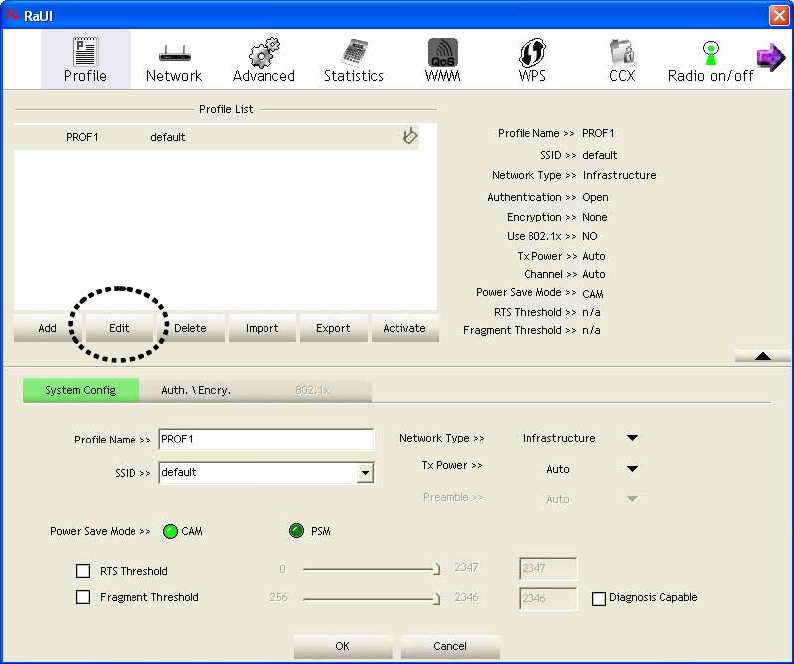
Task: Open the WPS icon
Action: click(532, 52)
